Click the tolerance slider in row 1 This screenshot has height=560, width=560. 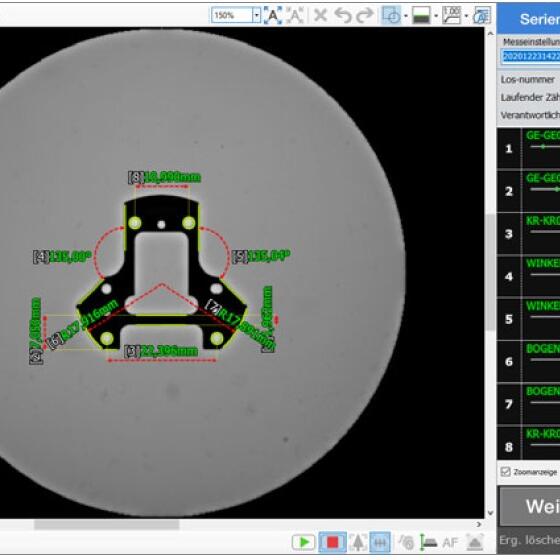545,146
